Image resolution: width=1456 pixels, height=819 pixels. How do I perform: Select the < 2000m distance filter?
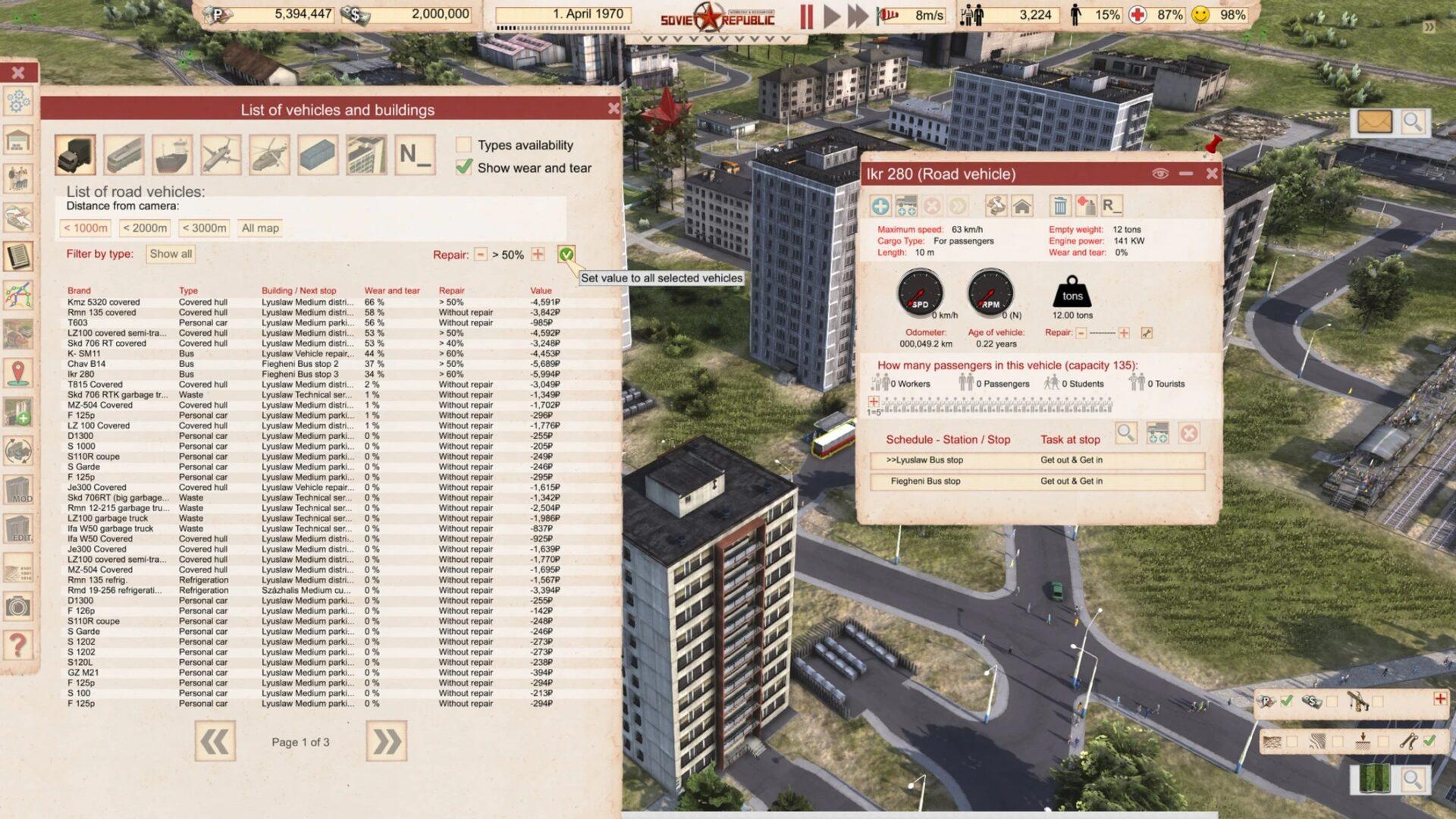click(x=145, y=228)
